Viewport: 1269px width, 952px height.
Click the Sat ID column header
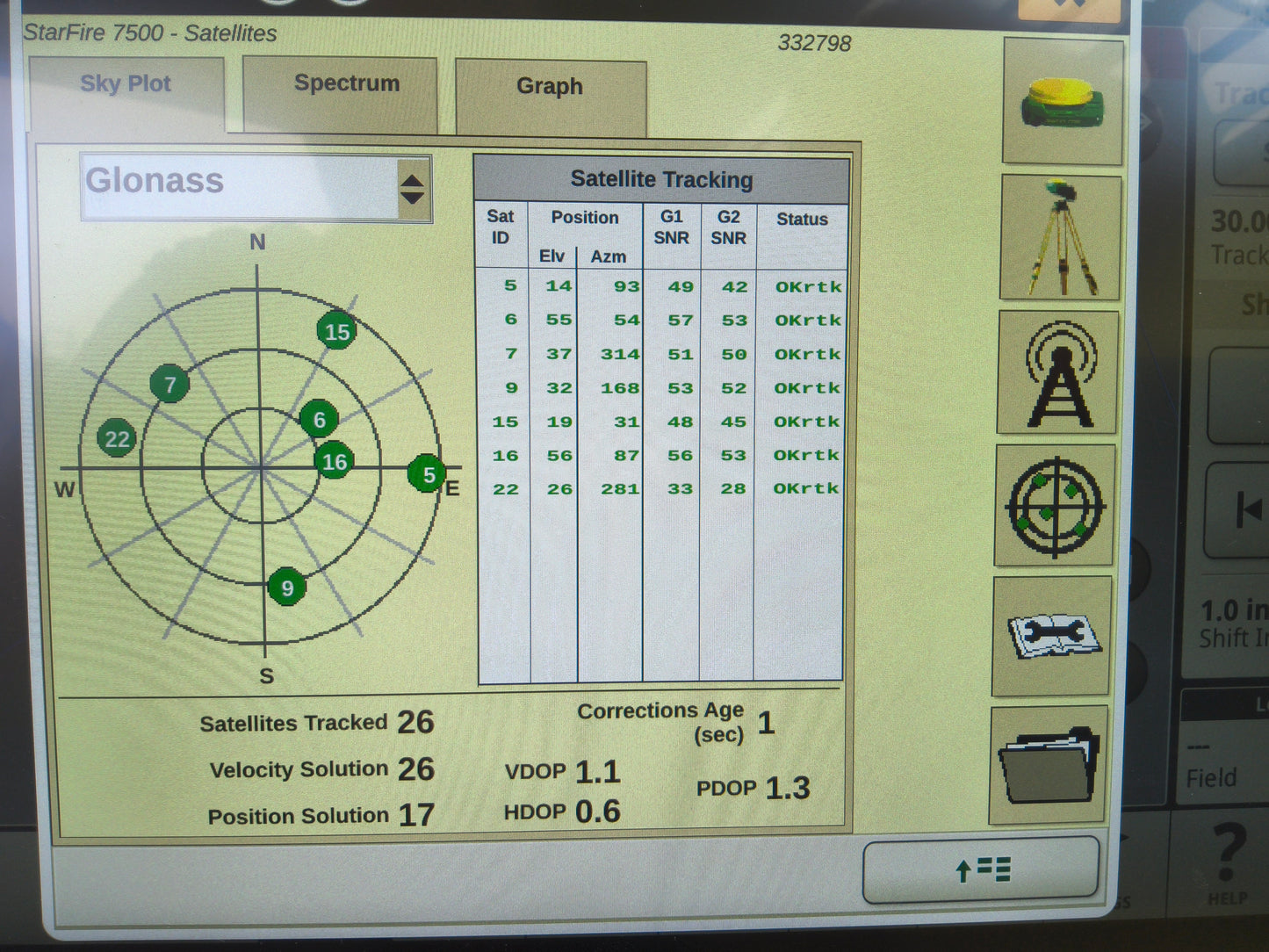[501, 227]
